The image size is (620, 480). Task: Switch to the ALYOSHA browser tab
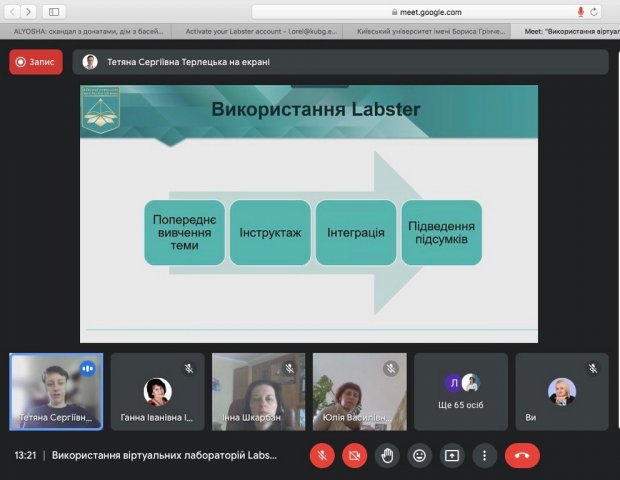90,31
